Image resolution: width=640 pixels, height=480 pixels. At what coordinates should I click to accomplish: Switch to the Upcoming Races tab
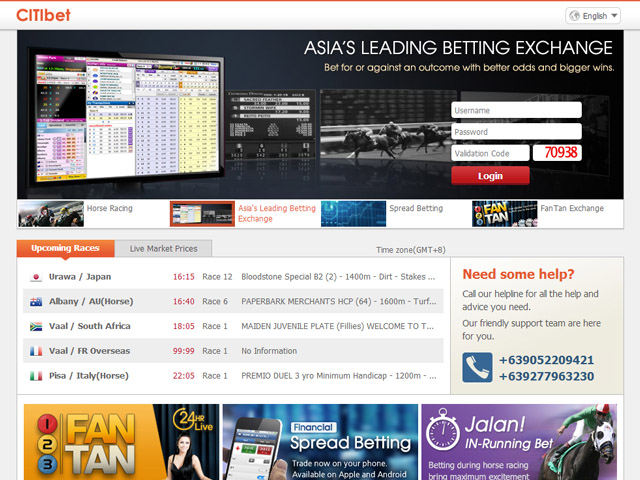[x=66, y=248]
